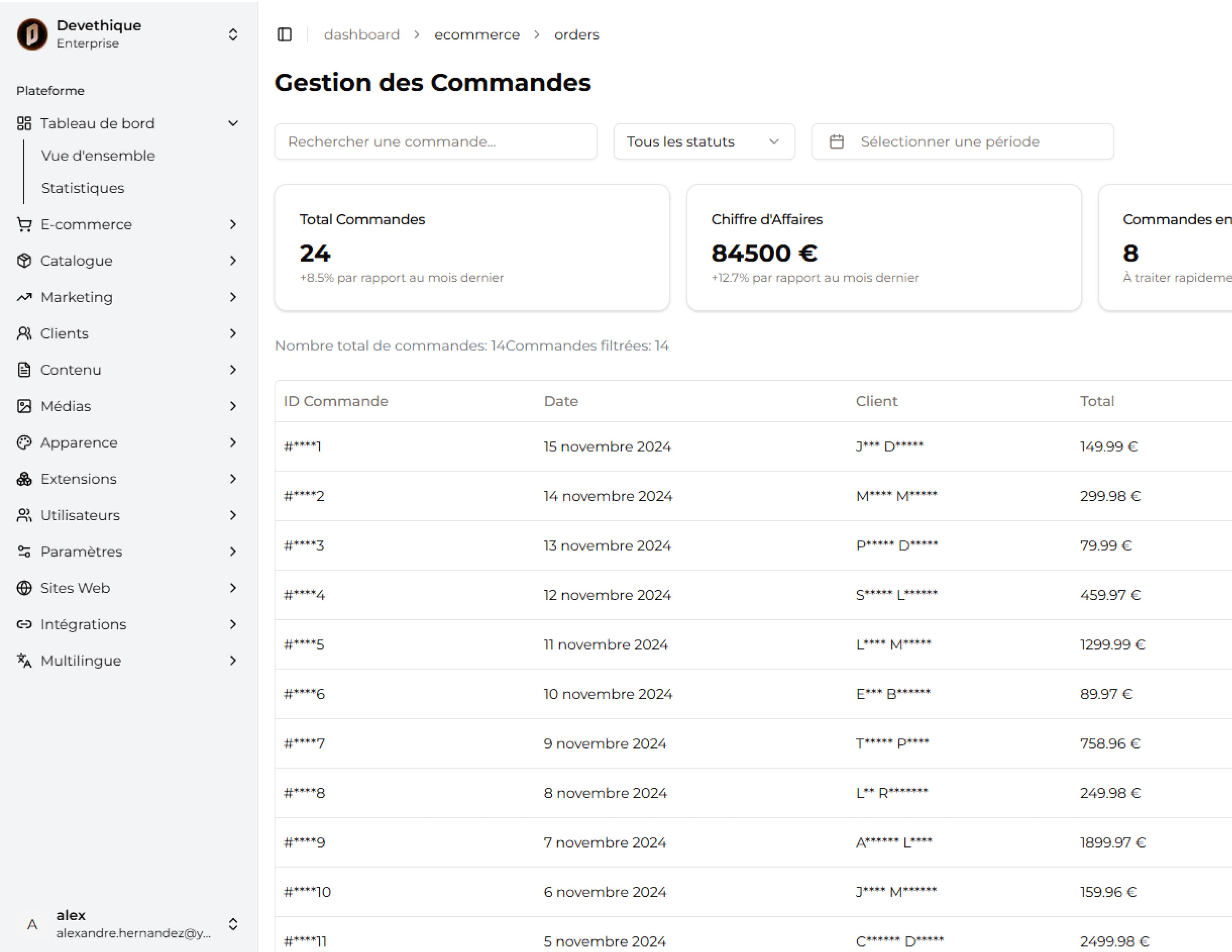Expand the Sites Web menu chevron
Image resolution: width=1232 pixels, height=952 pixels.
[232, 588]
